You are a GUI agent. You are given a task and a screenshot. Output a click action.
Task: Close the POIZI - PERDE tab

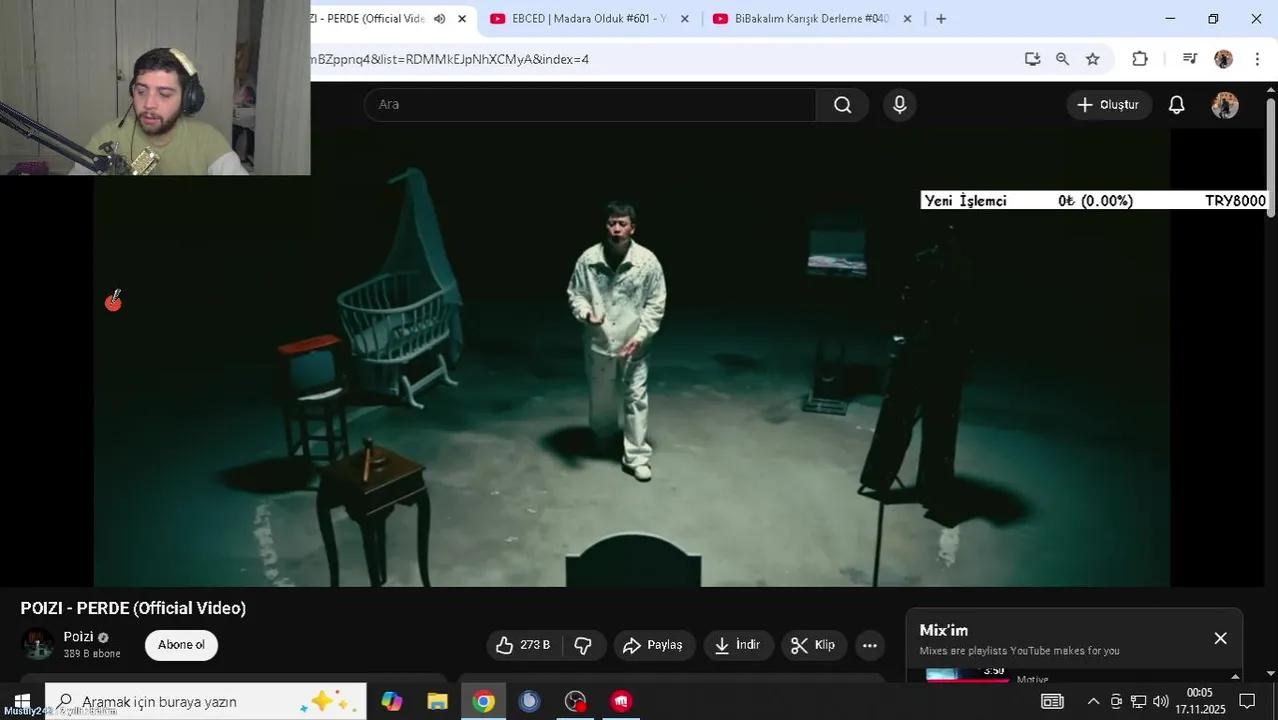click(x=462, y=19)
